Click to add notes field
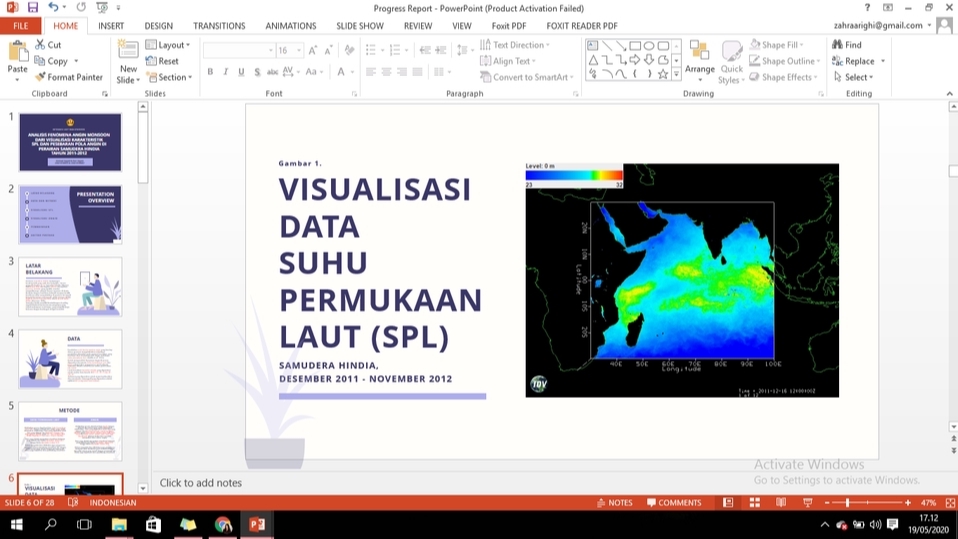The image size is (958, 539). click(200, 483)
